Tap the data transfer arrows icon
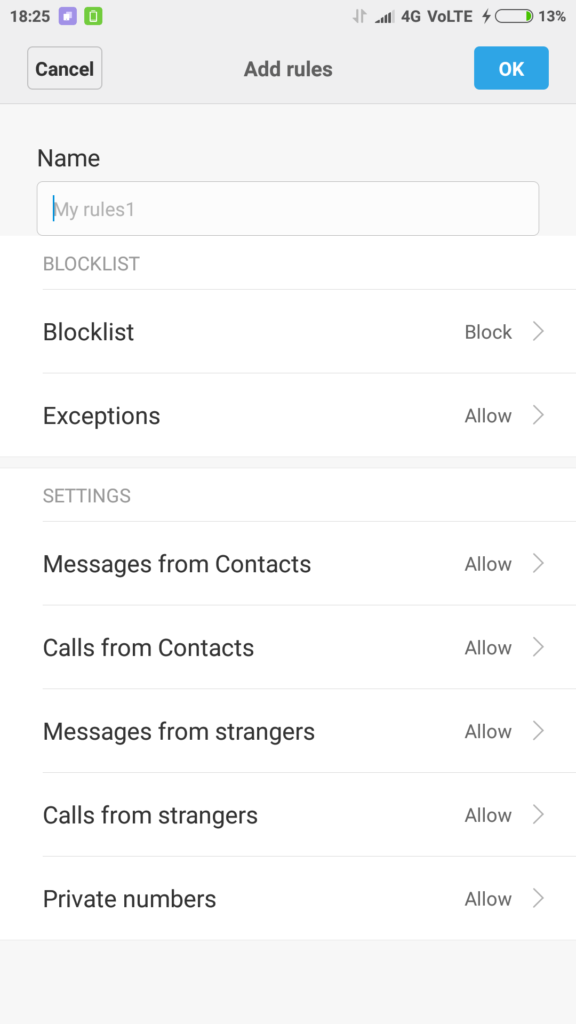 pos(359,16)
